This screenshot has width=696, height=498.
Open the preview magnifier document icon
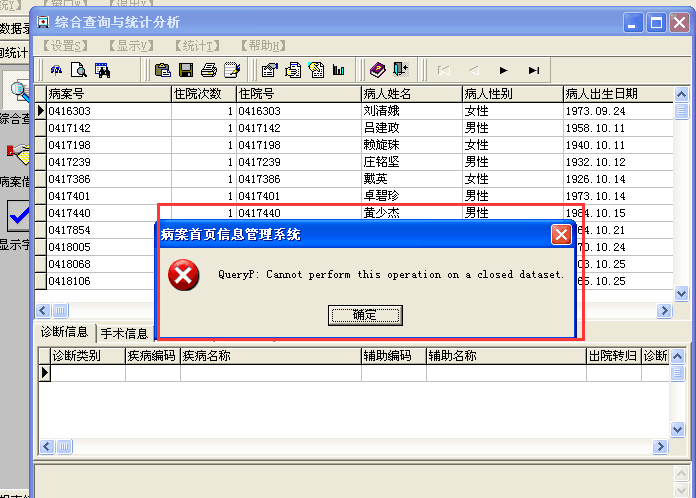click(79, 70)
